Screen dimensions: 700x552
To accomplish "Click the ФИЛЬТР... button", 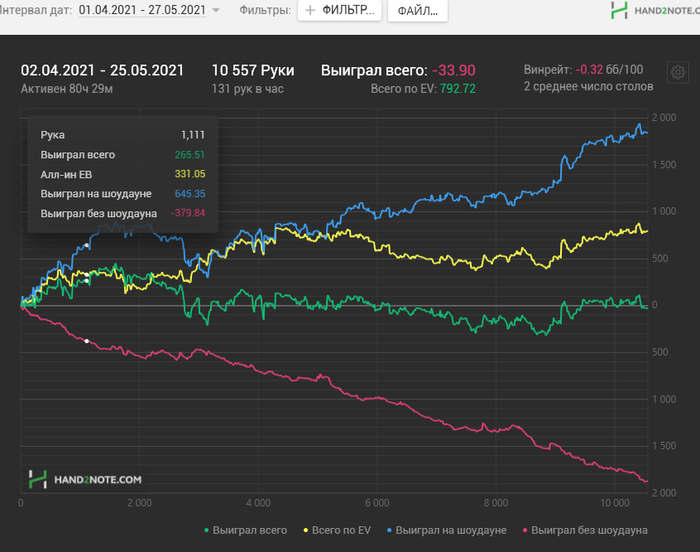I will pyautogui.click(x=340, y=10).
